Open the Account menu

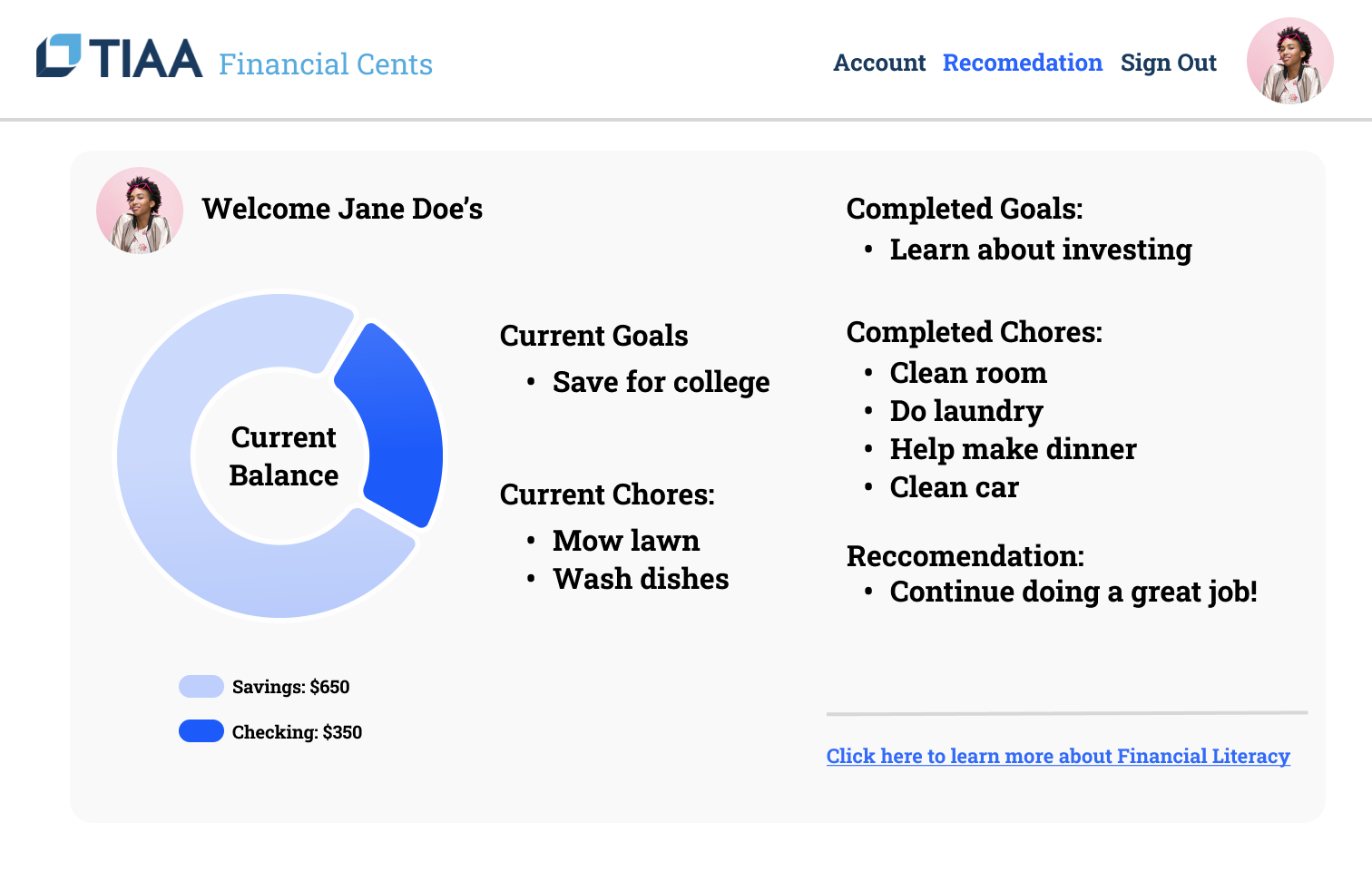(879, 63)
